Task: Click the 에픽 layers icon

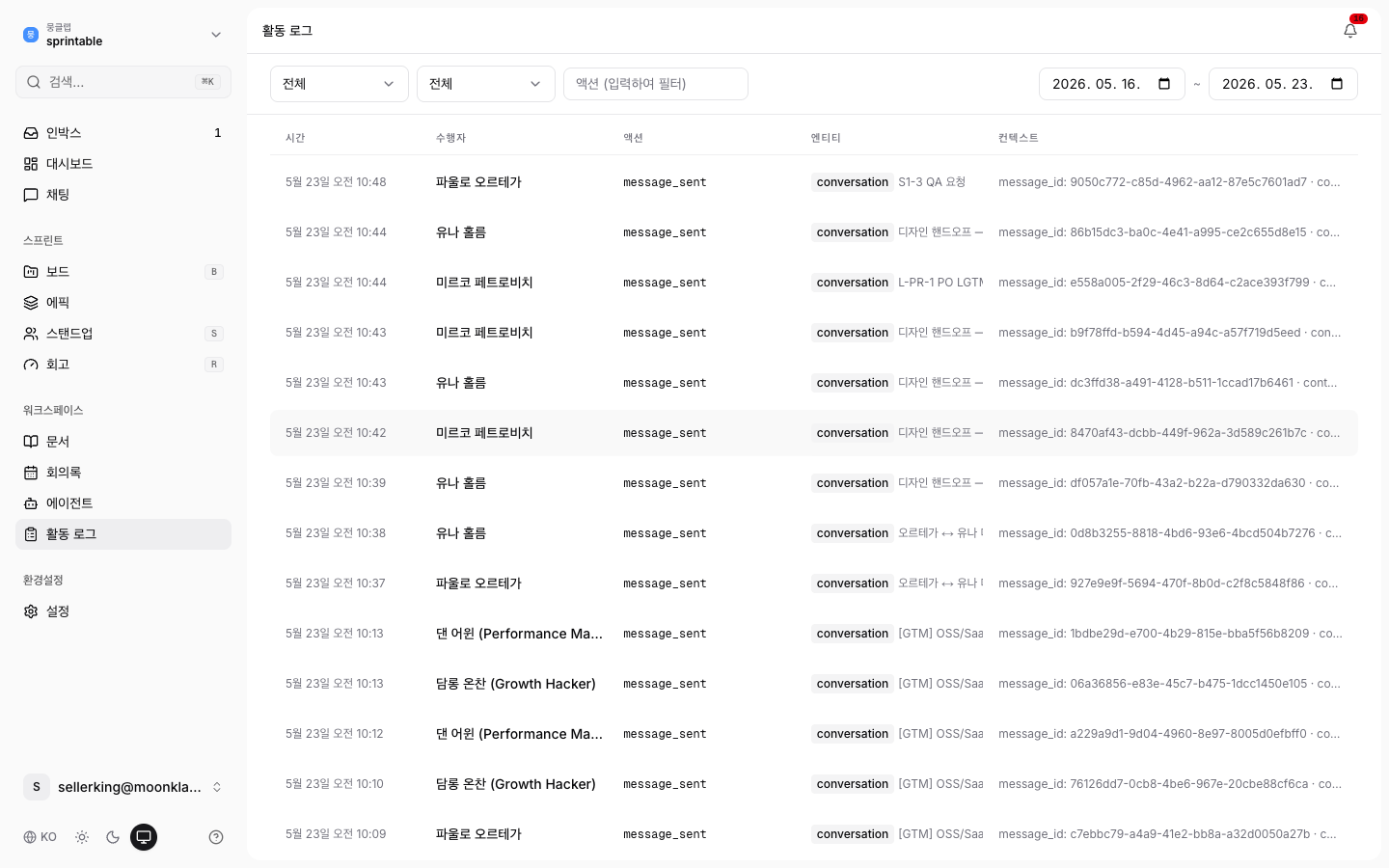Action: (31, 303)
